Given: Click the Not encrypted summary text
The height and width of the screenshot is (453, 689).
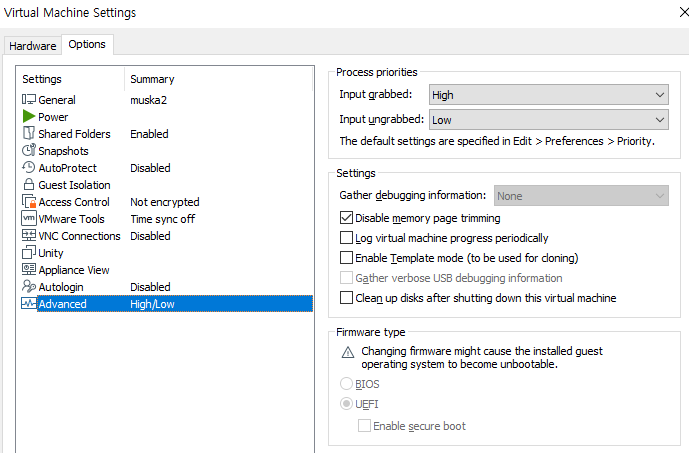Looking at the screenshot, I should (x=165, y=202).
